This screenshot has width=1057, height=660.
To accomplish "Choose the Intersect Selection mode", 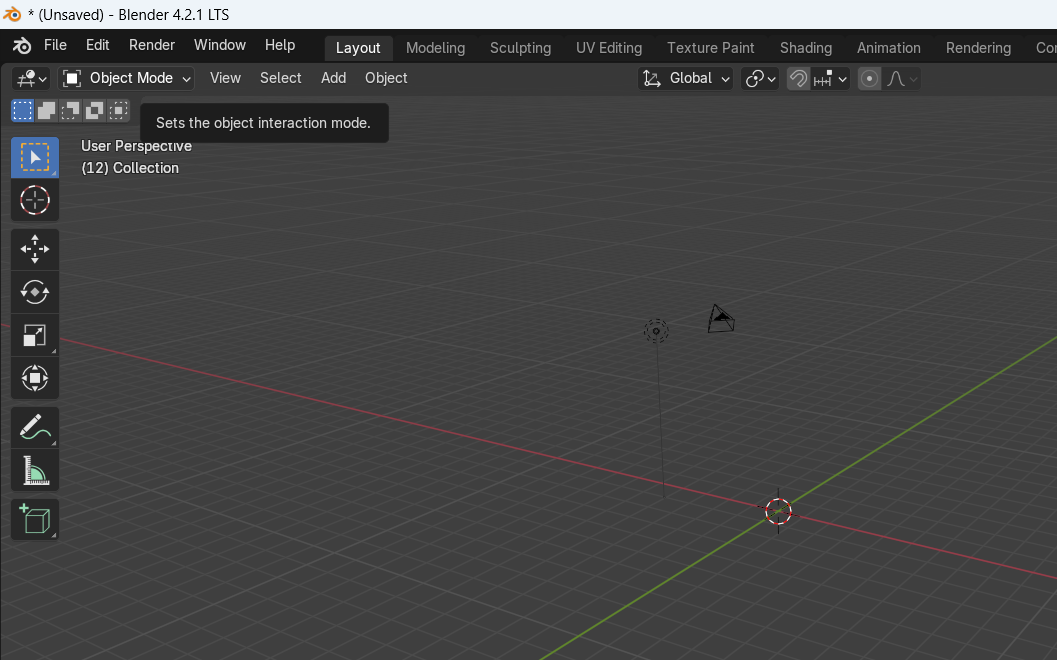I will [118, 111].
